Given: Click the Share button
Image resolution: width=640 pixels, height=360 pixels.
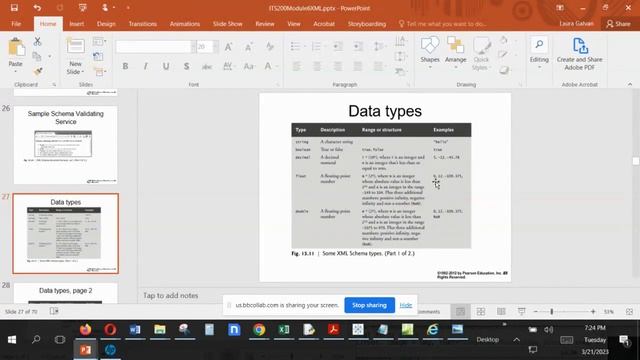Looking at the screenshot, I should click(618, 24).
